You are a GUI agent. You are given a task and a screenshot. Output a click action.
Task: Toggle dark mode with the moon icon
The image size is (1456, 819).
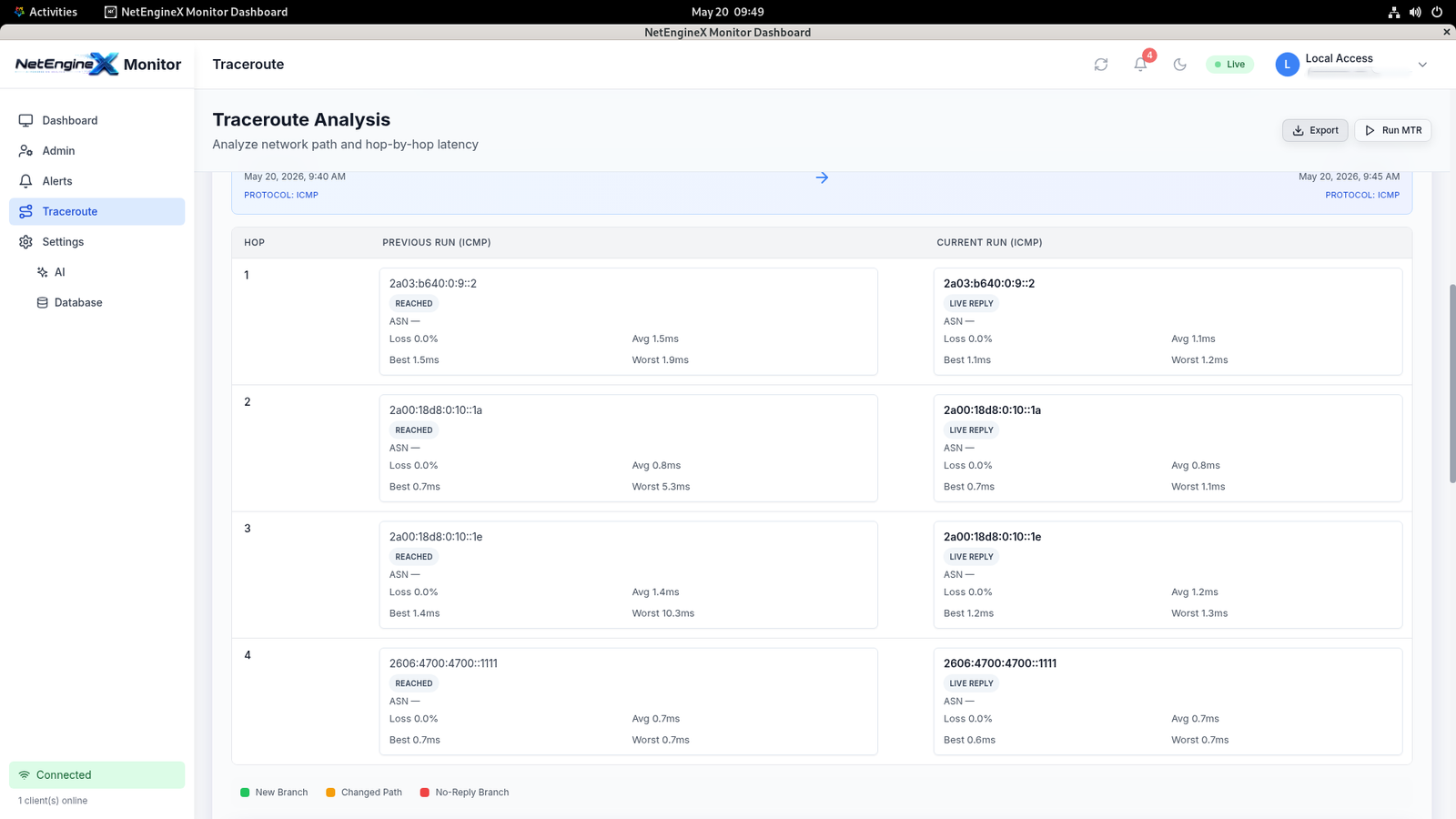point(1180,65)
